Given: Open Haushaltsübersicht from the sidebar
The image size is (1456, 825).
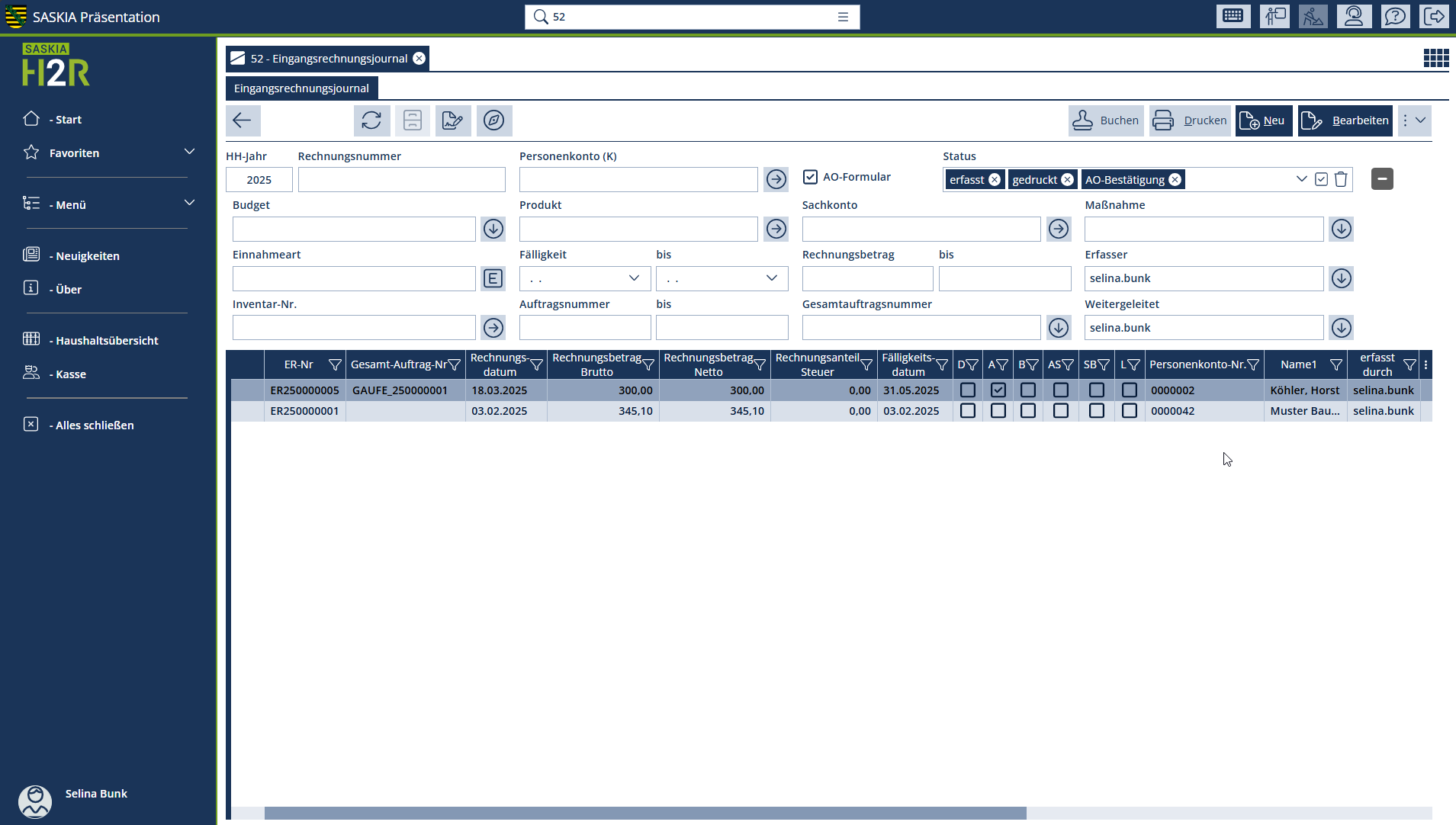Looking at the screenshot, I should click(107, 340).
